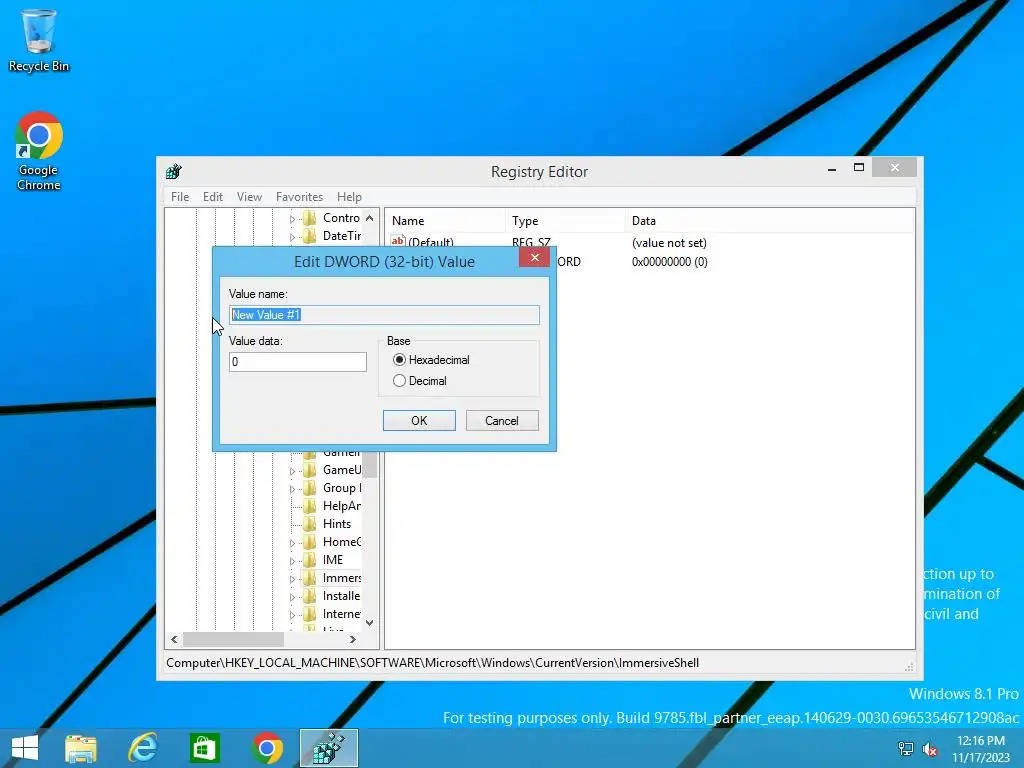This screenshot has width=1024, height=768.
Task: Close the Edit DWORD dialog with the red X
Action: click(534, 257)
